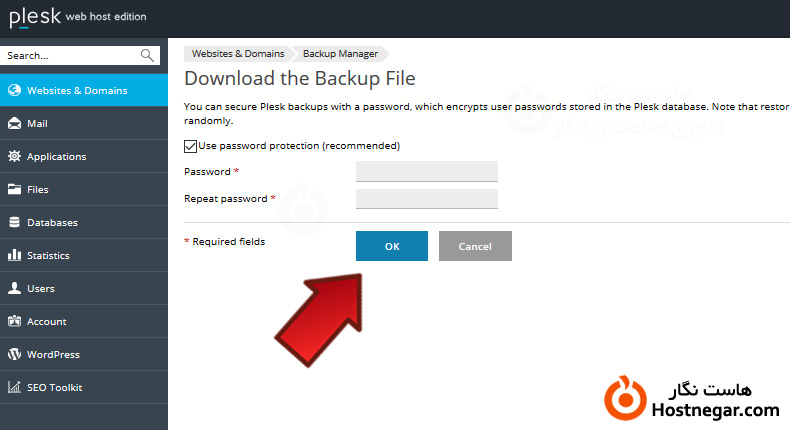
Task: Click the Applications gear icon
Action: point(14,156)
